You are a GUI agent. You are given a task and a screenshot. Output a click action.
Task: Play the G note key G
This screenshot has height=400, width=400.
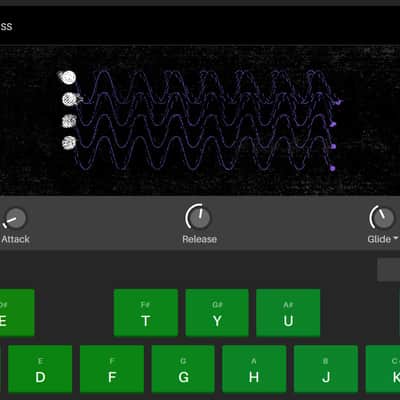(x=183, y=369)
